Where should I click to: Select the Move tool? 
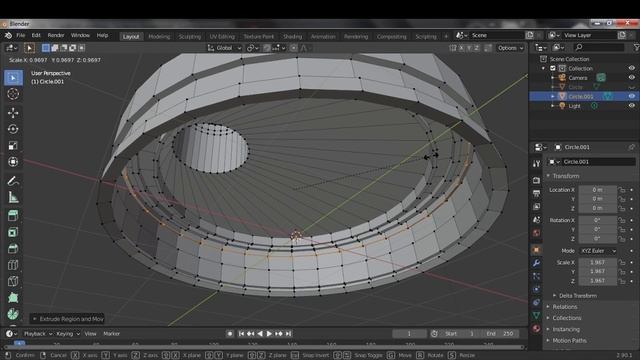point(13,113)
